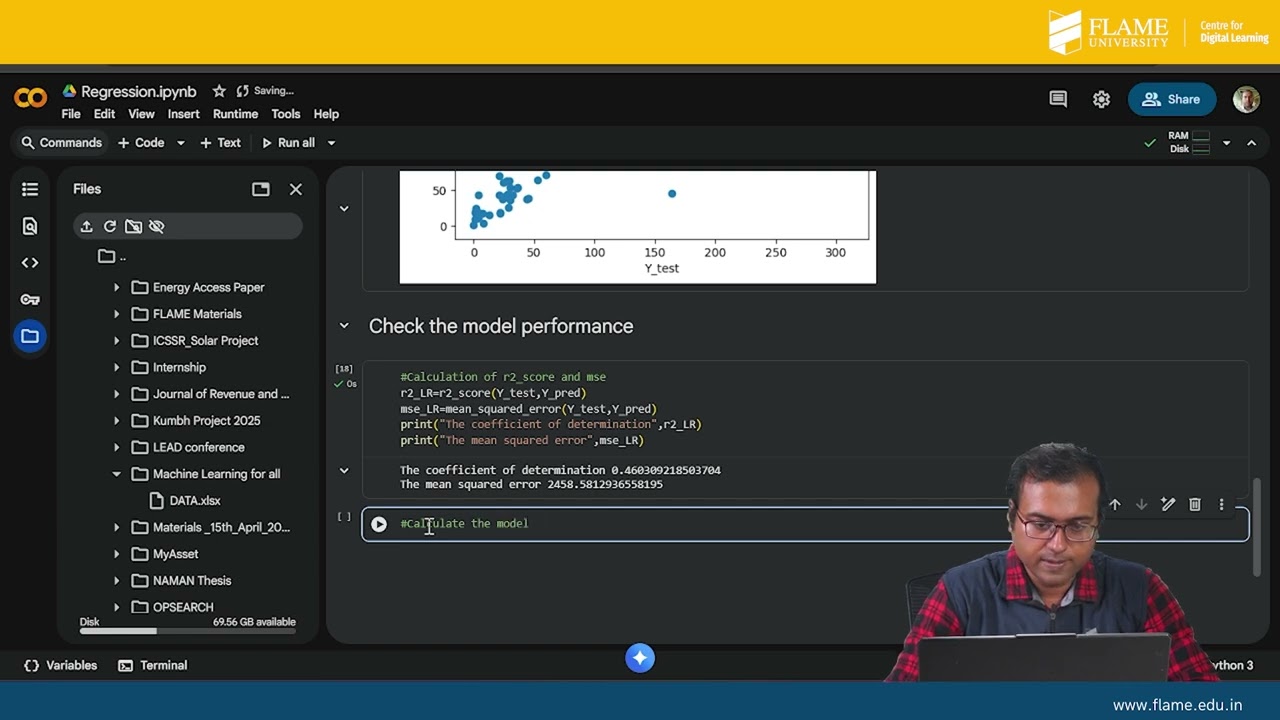
Task: Click the Share button
Action: click(1172, 99)
